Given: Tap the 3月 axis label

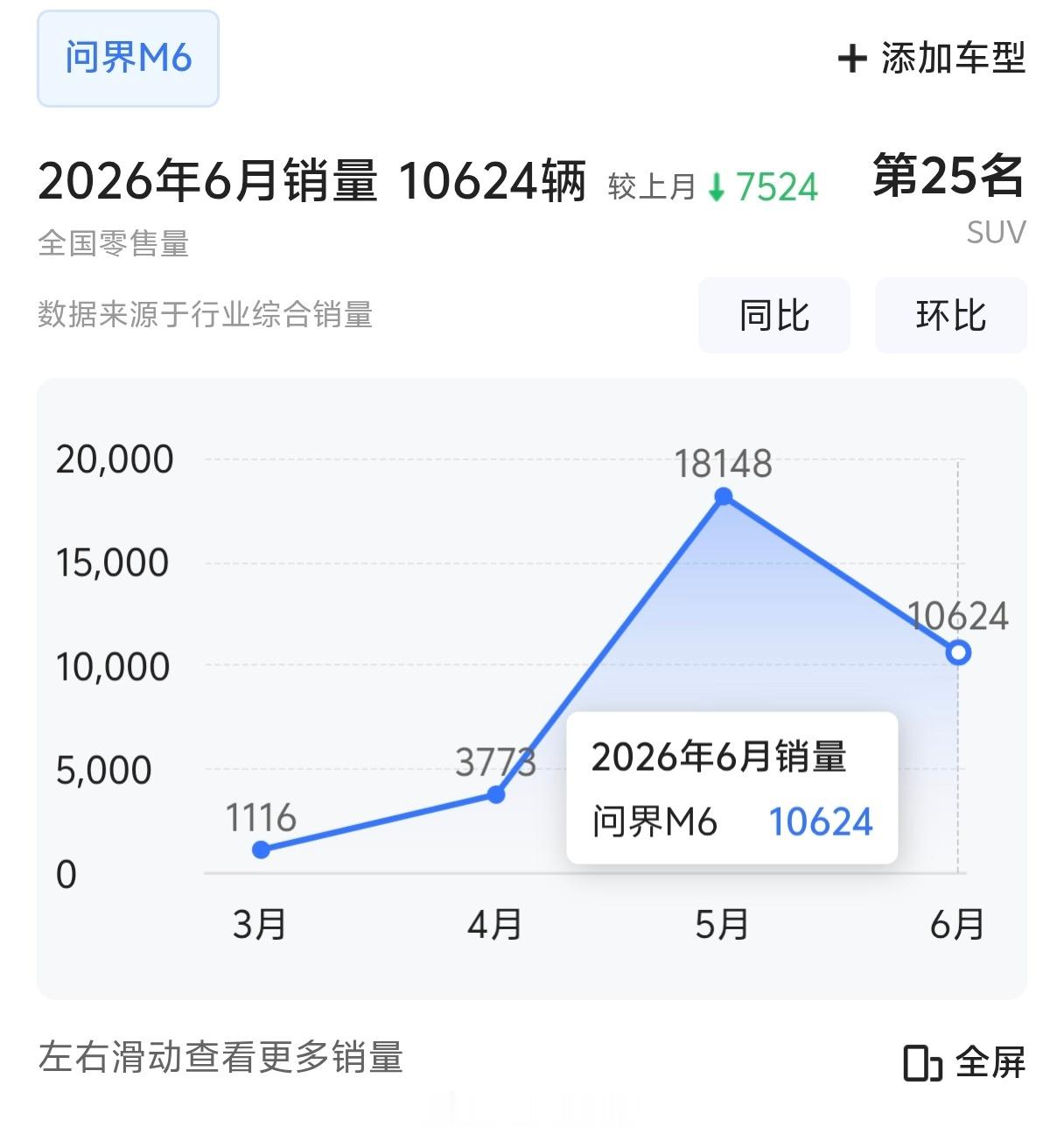Looking at the screenshot, I should [x=260, y=924].
